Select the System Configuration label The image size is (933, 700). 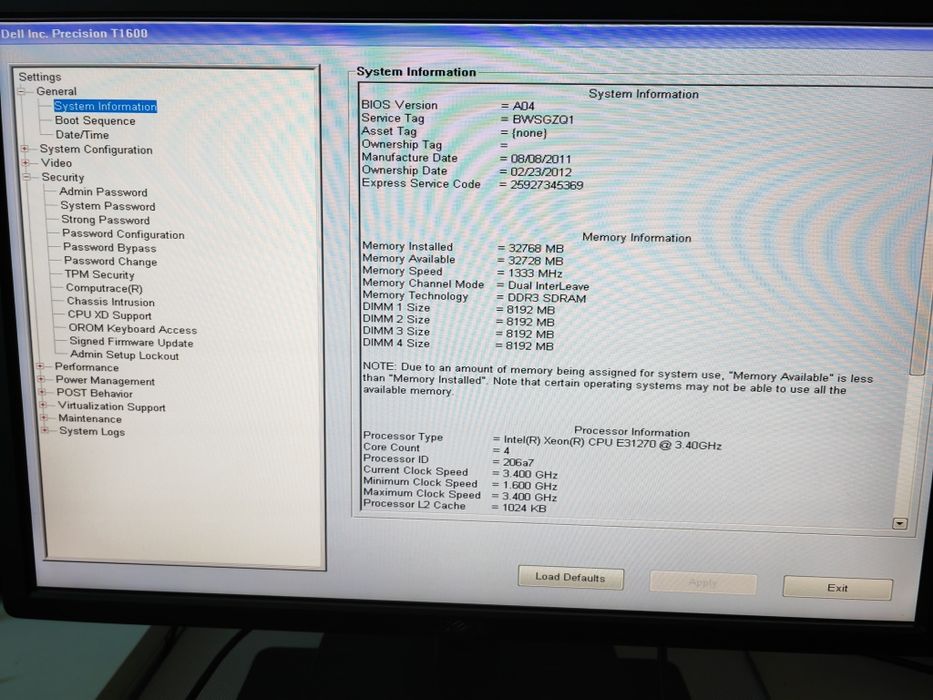[96, 149]
